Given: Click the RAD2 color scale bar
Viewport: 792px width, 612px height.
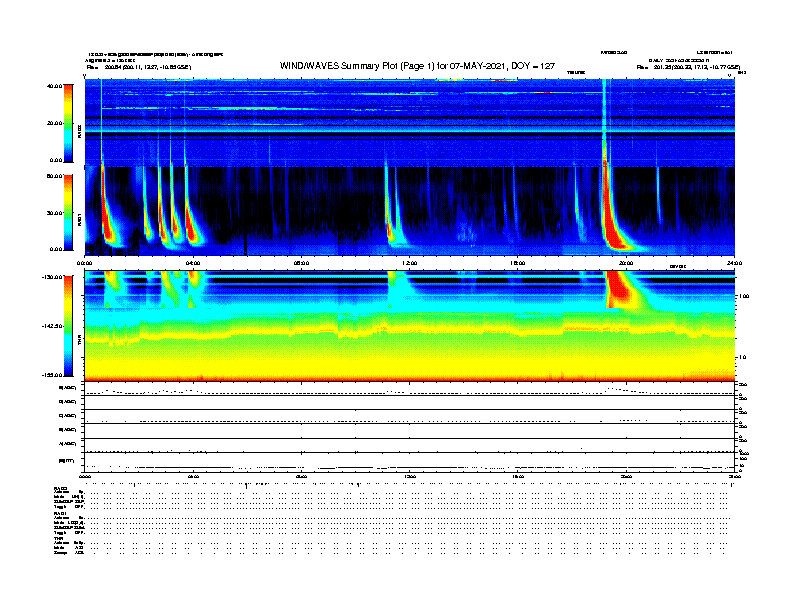Looking at the screenshot, I should tap(68, 123).
